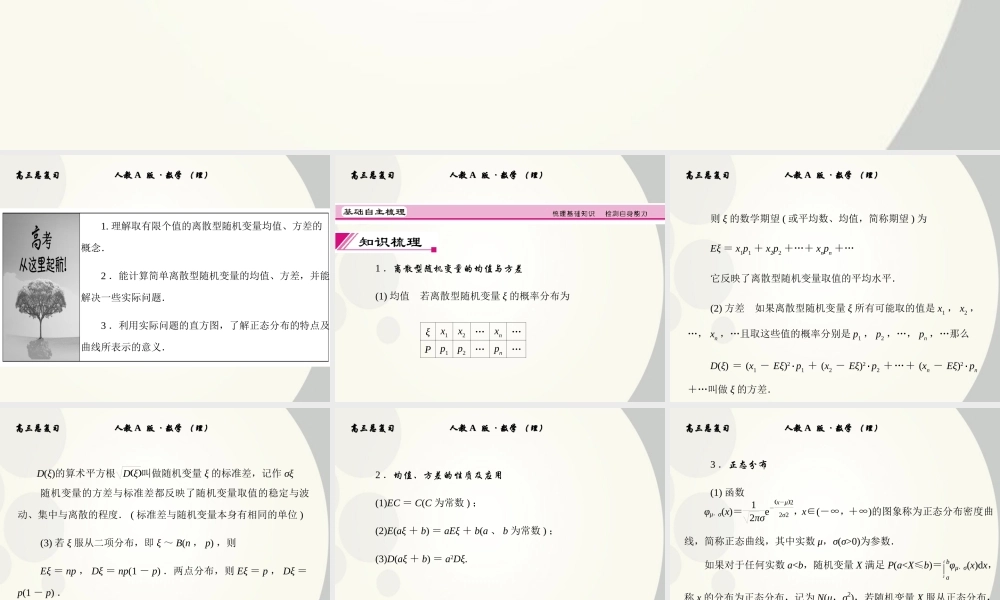Click the line '(2) 方差 如果离散型随机变量ξ'
1000x600 pixels.
coord(841,309)
